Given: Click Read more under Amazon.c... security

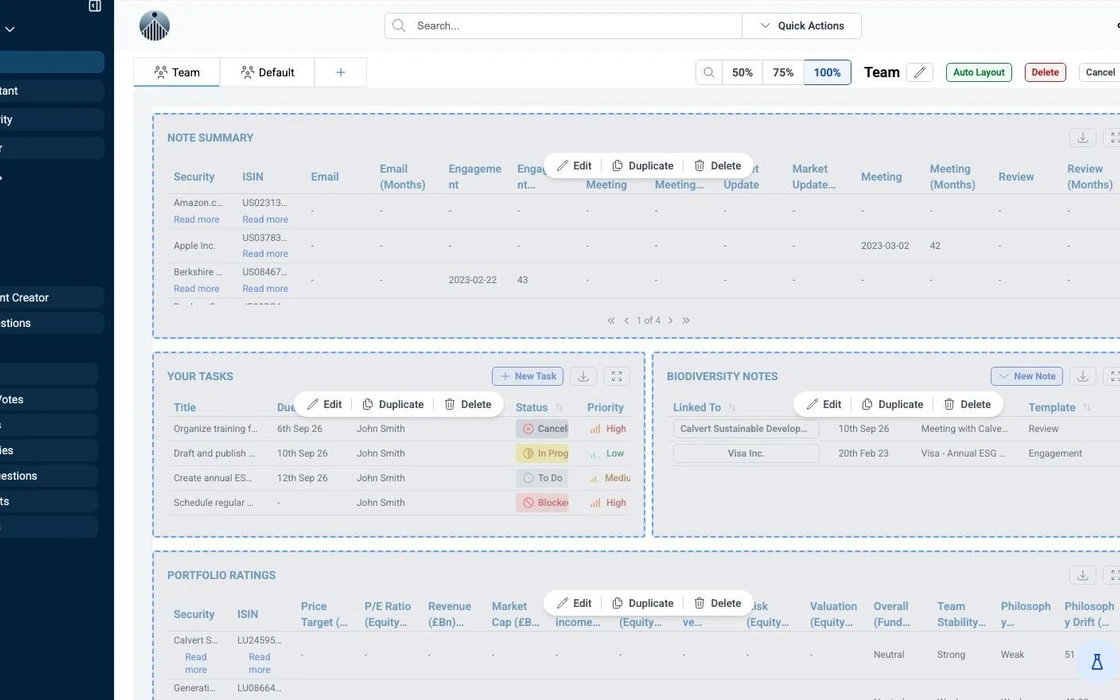Looking at the screenshot, I should (196, 219).
